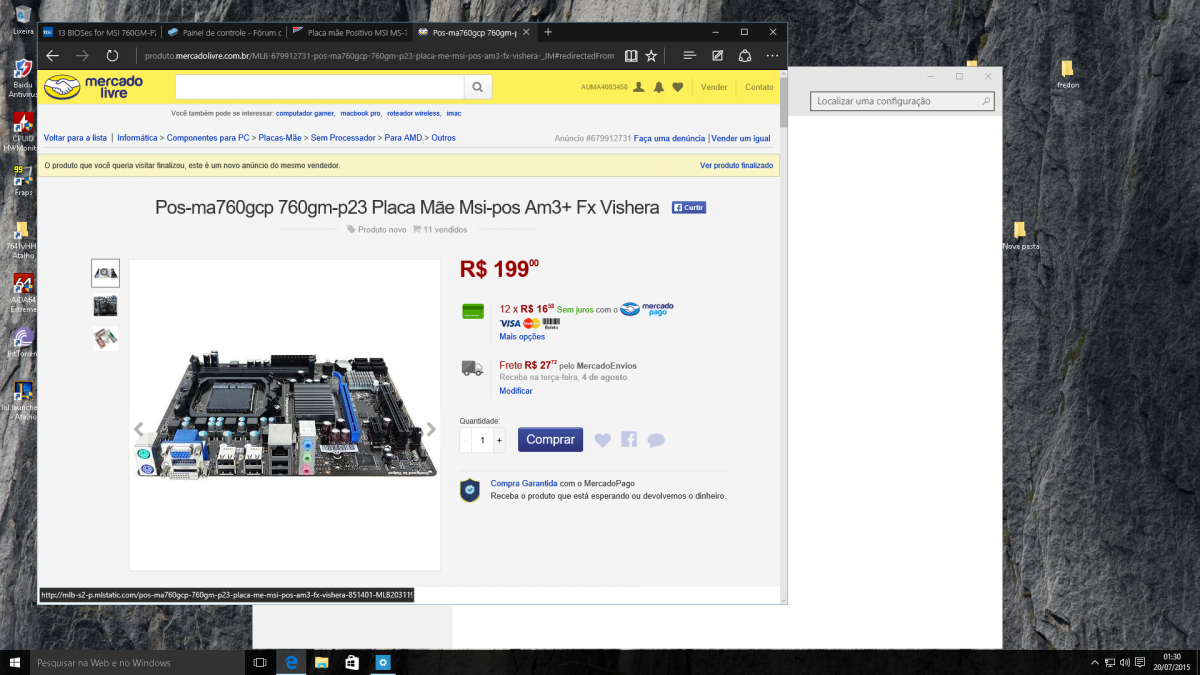Viewport: 1200px width, 675px height.
Task: Switch to the 13 BIOSes for MSI tab
Action: pos(99,32)
